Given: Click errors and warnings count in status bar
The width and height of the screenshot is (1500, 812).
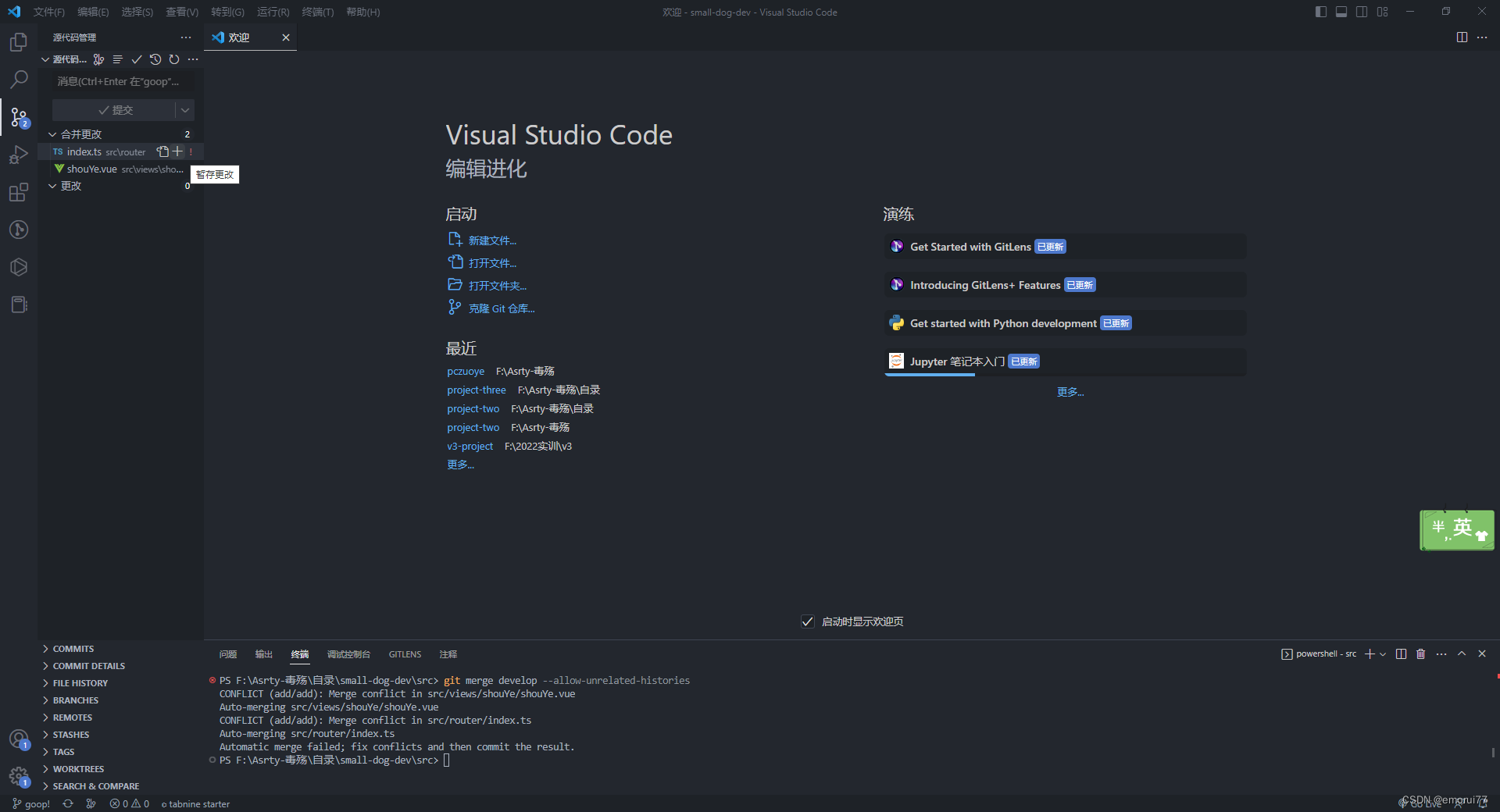Looking at the screenshot, I should pyautogui.click(x=130, y=803).
